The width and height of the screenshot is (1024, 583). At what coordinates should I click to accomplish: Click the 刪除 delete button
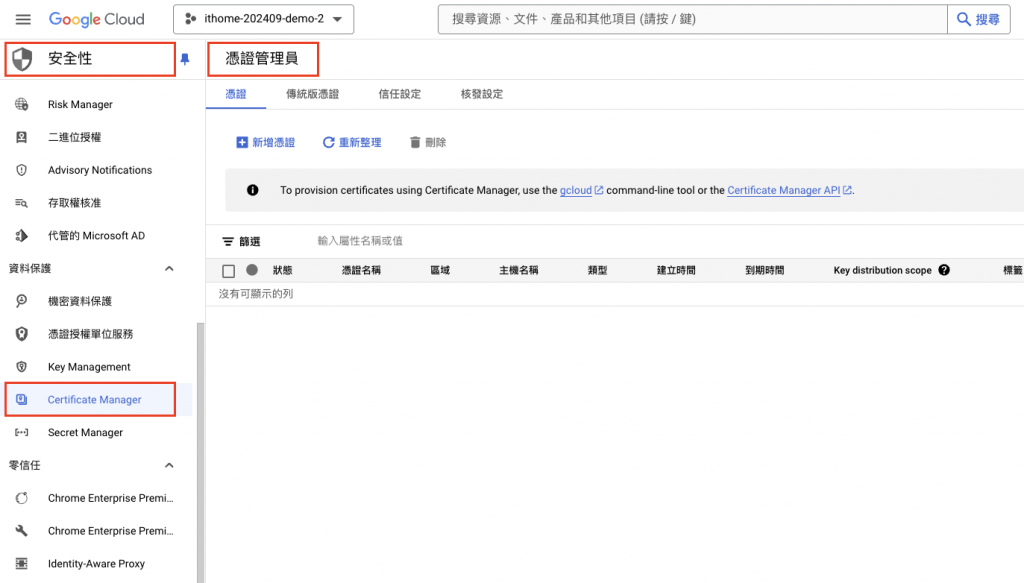428,142
